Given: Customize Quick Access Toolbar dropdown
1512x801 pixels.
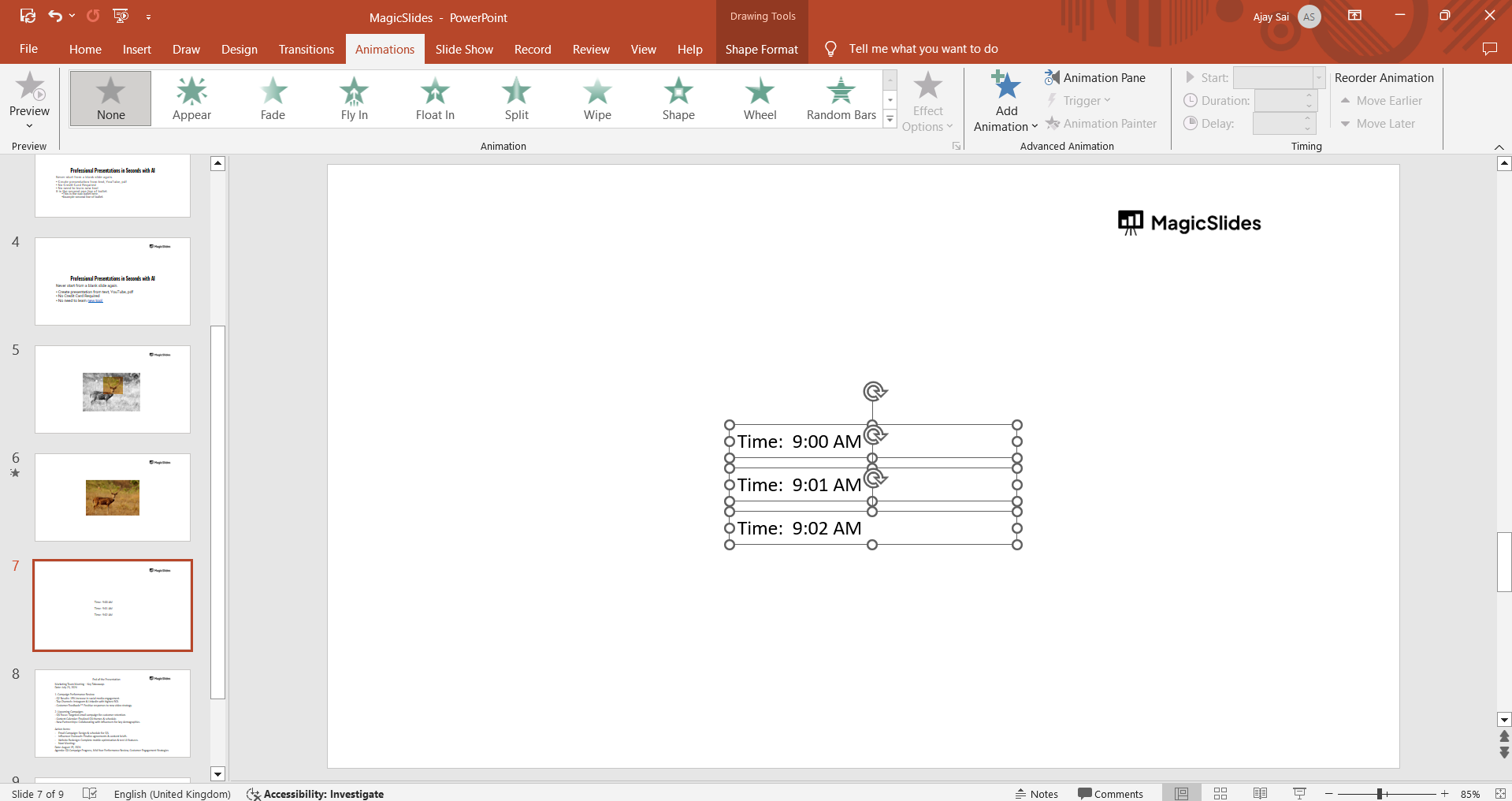Looking at the screenshot, I should pyautogui.click(x=148, y=16).
